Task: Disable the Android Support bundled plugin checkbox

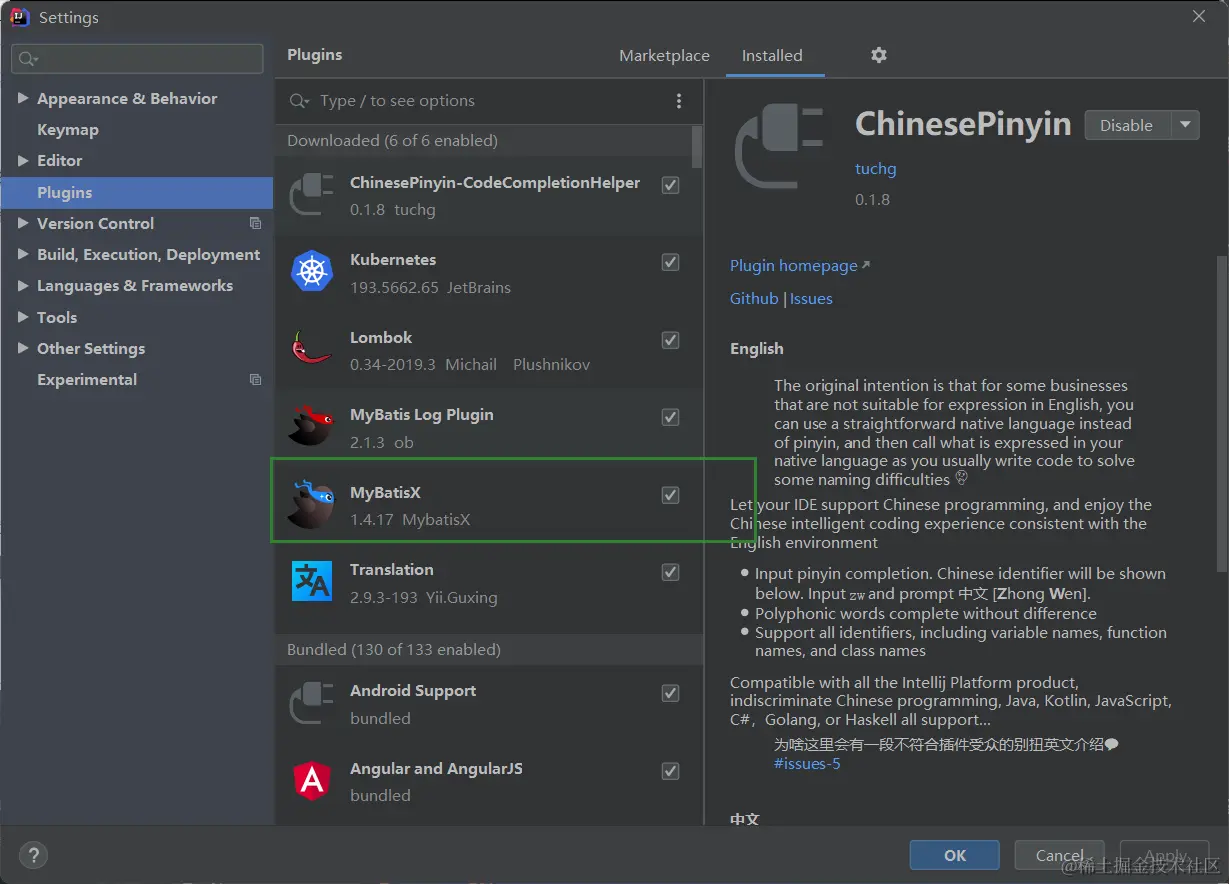Action: pos(671,693)
